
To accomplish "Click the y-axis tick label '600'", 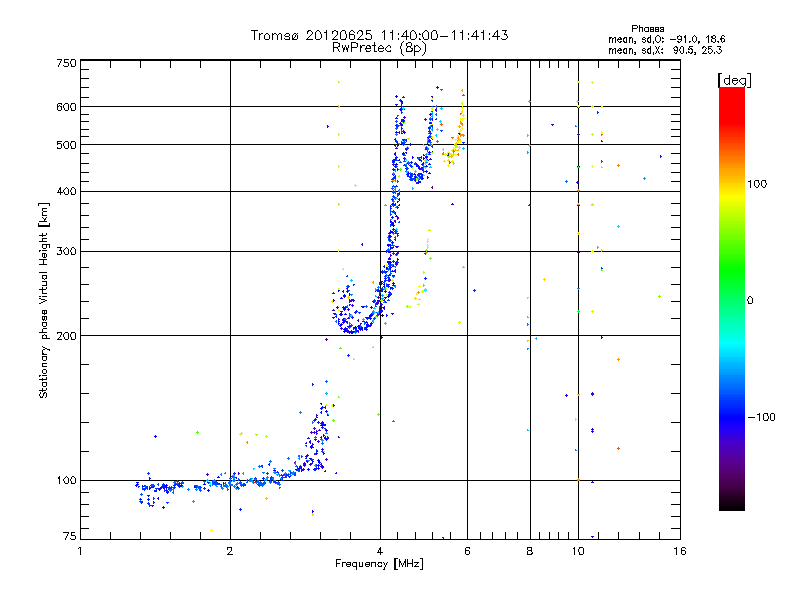I will click(x=66, y=107).
